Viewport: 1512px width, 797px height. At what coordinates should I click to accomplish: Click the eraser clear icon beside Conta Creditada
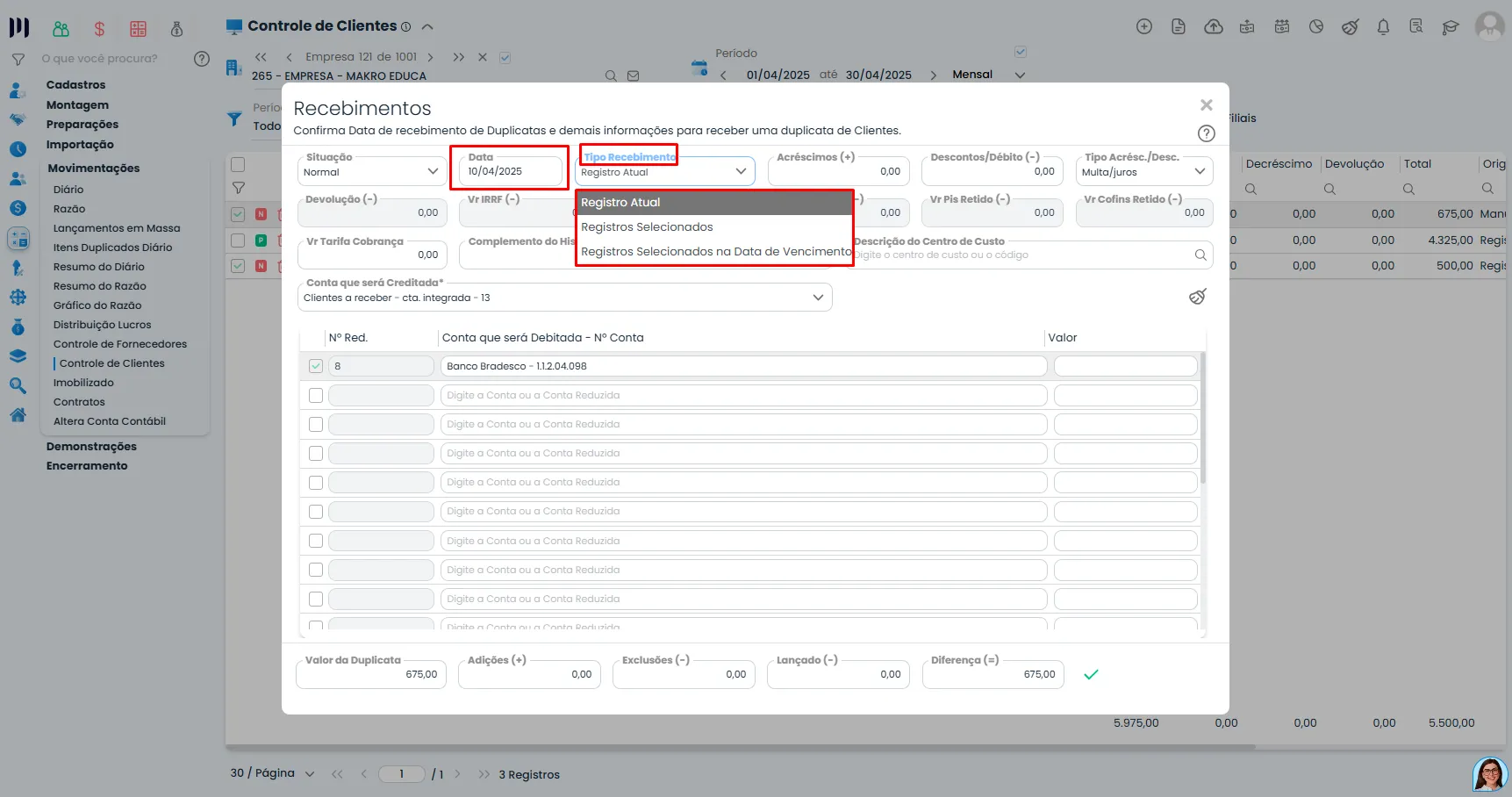[x=1198, y=297]
